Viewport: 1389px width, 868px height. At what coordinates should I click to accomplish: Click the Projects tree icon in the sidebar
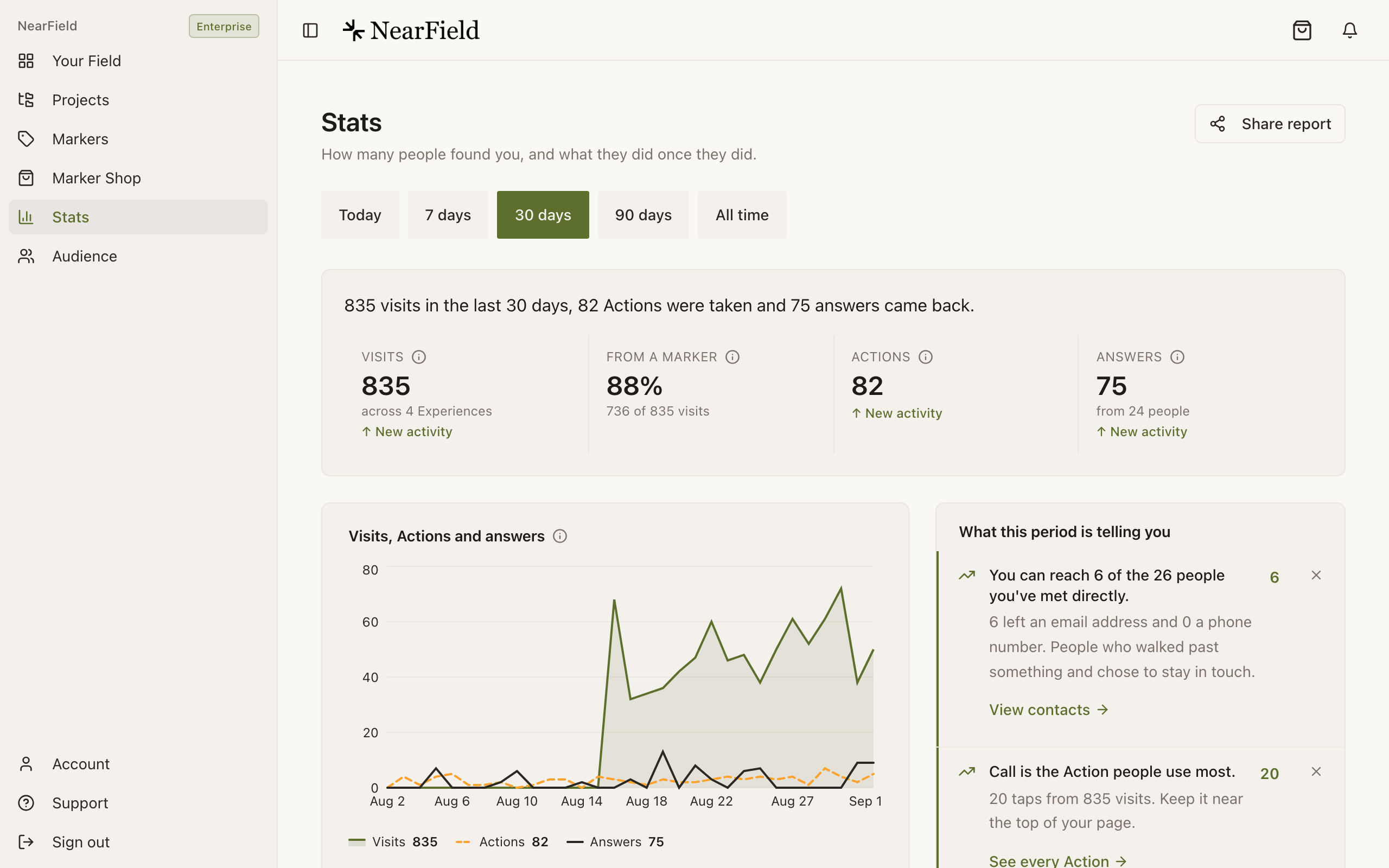[x=27, y=100]
